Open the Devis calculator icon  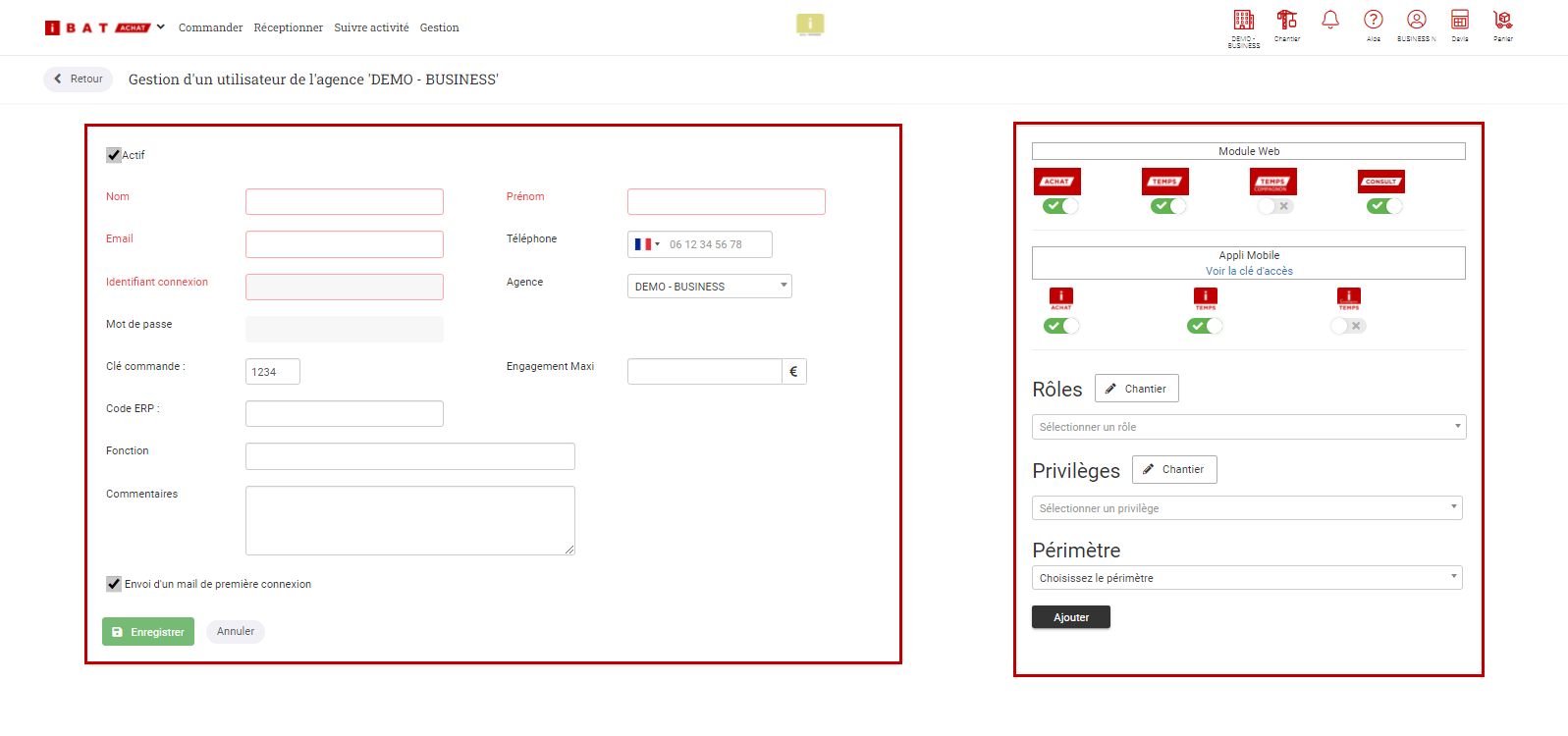[x=1459, y=21]
